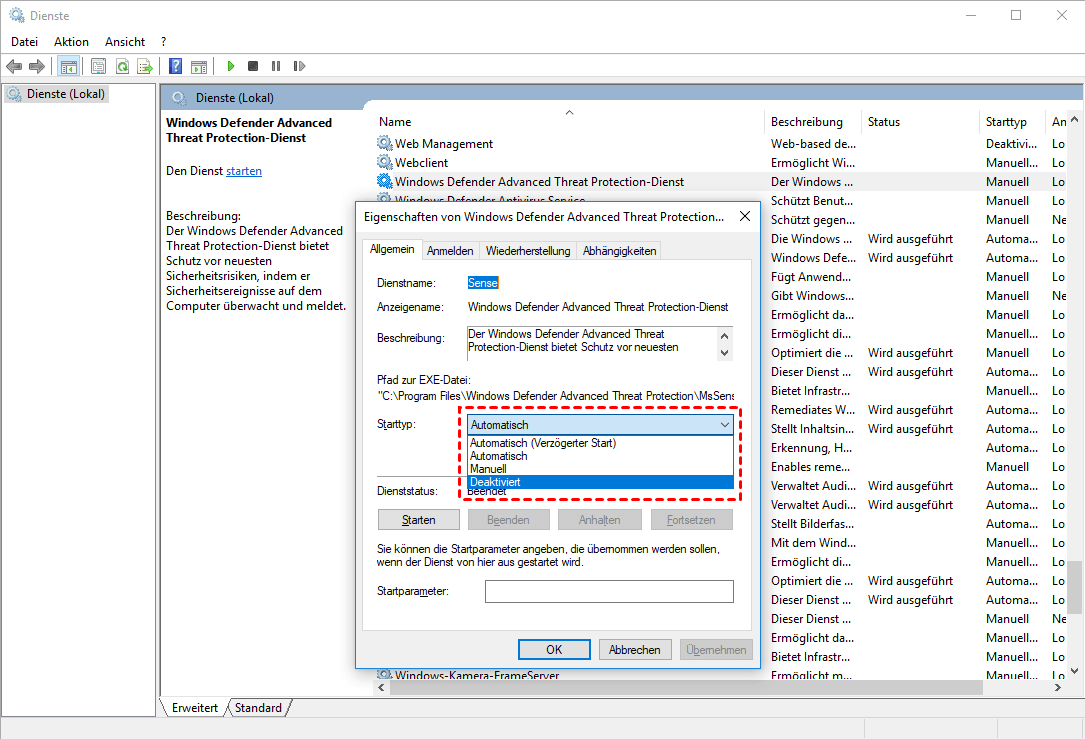Click 'Erkennung, H...' description cell

pos(811,448)
